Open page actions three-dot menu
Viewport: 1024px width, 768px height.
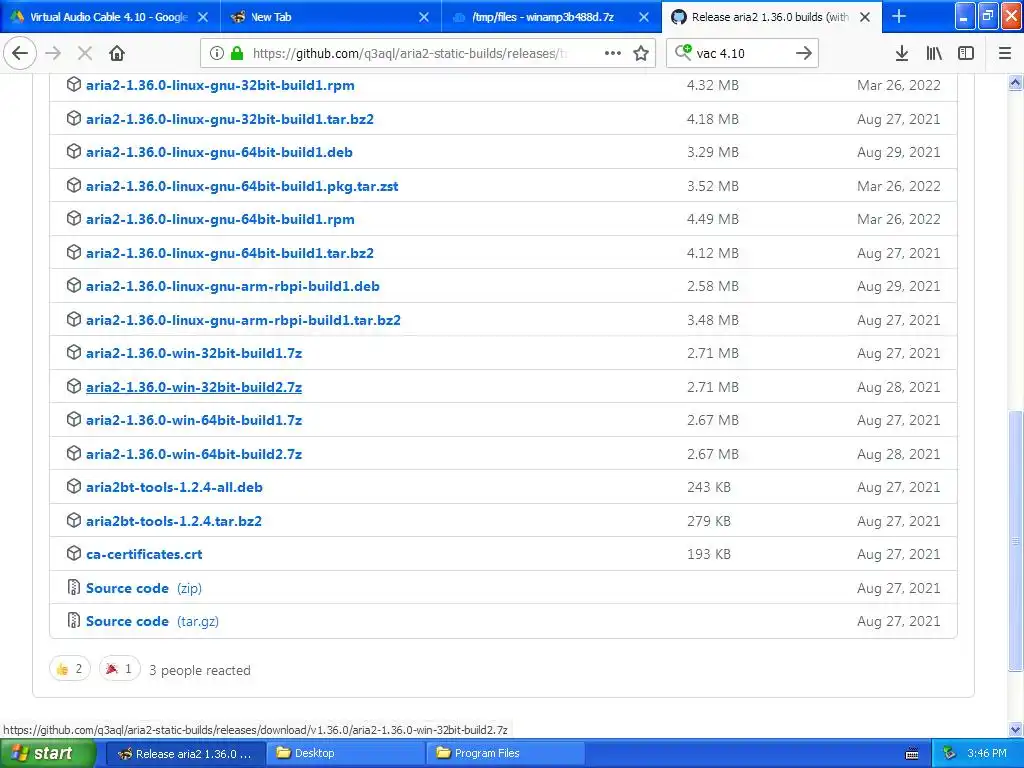pyautogui.click(x=613, y=53)
